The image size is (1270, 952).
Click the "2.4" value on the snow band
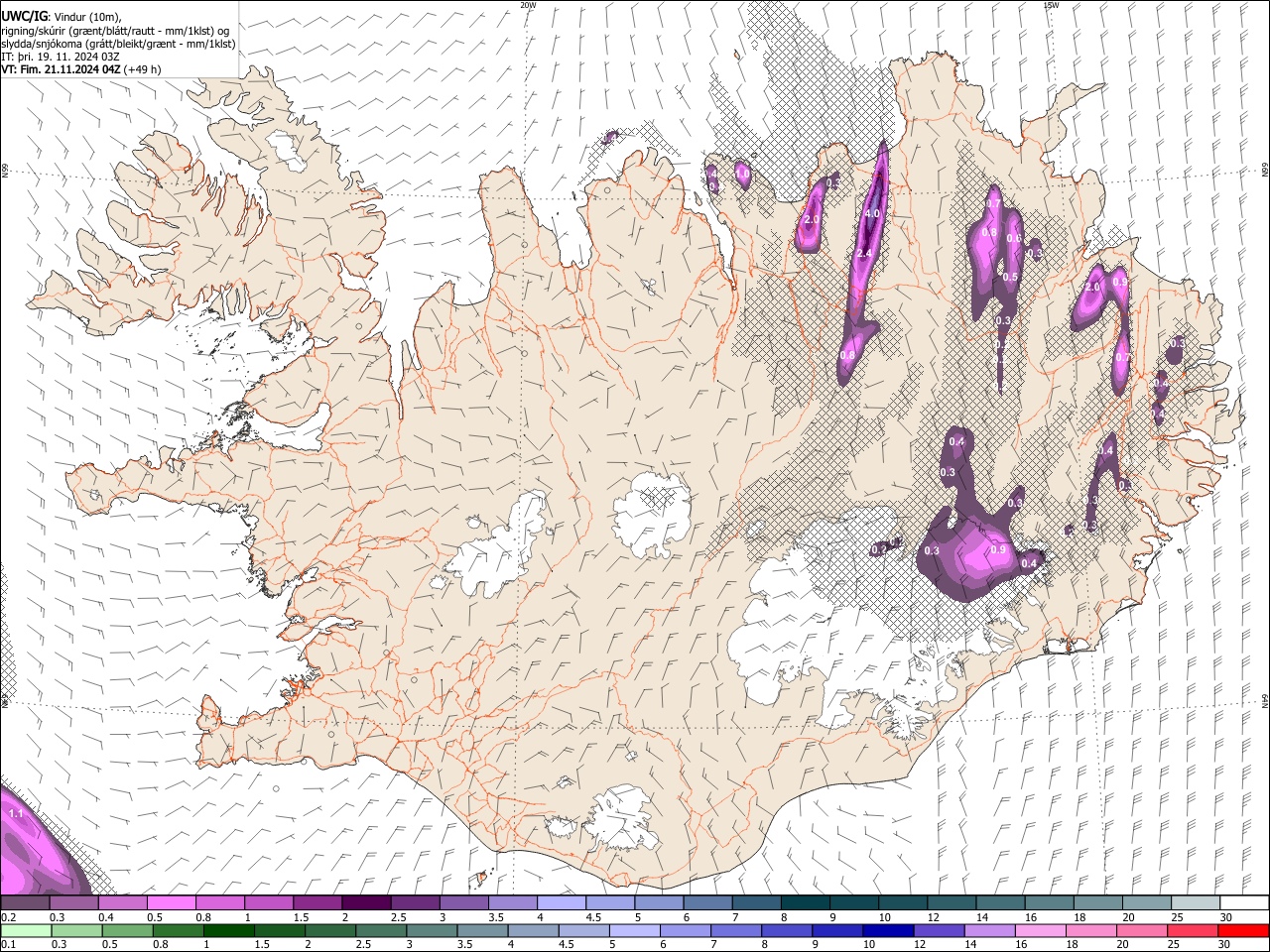click(863, 254)
